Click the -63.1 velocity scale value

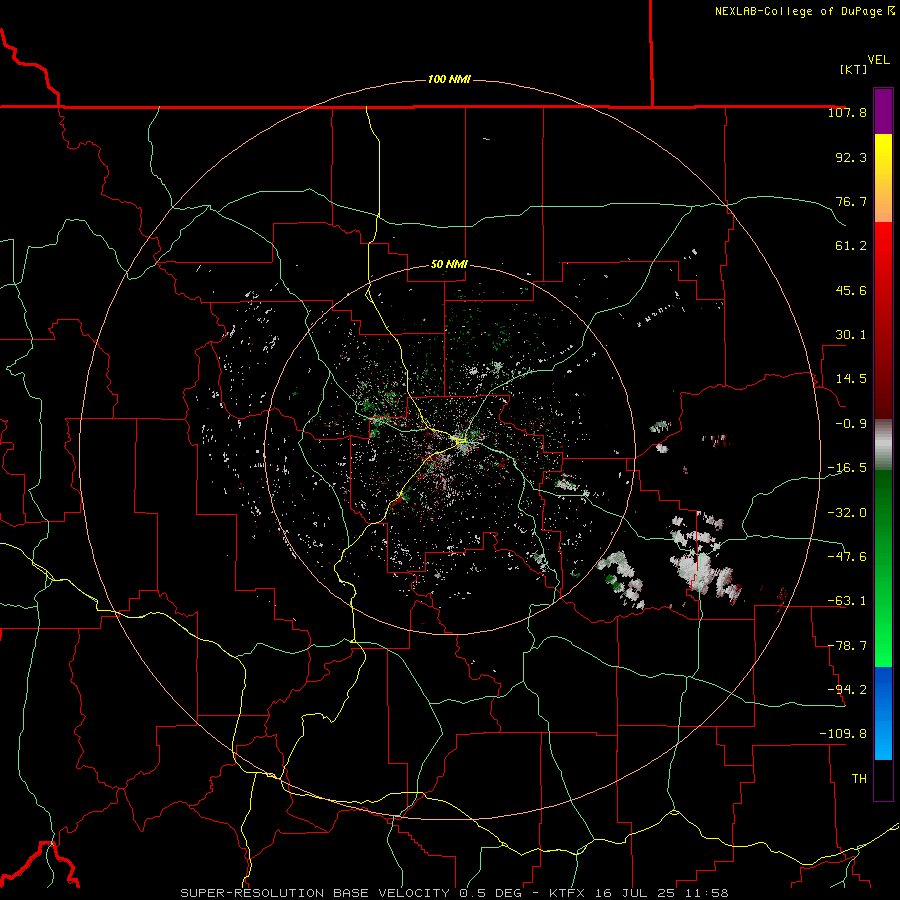click(x=847, y=601)
